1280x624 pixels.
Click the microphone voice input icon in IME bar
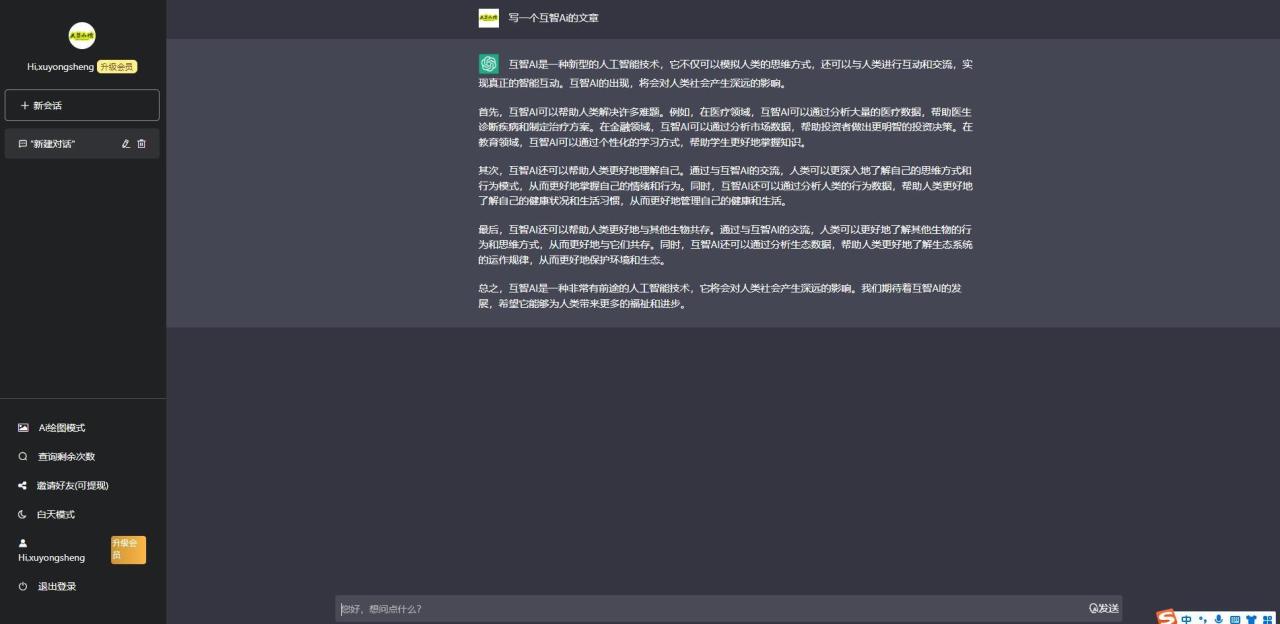1218,619
